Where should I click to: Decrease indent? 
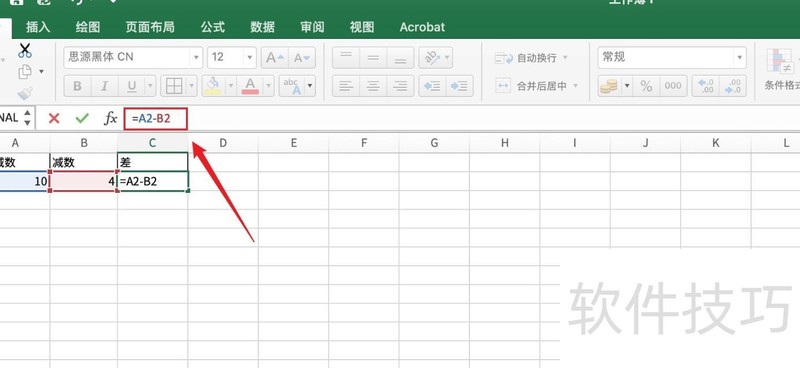click(x=432, y=86)
